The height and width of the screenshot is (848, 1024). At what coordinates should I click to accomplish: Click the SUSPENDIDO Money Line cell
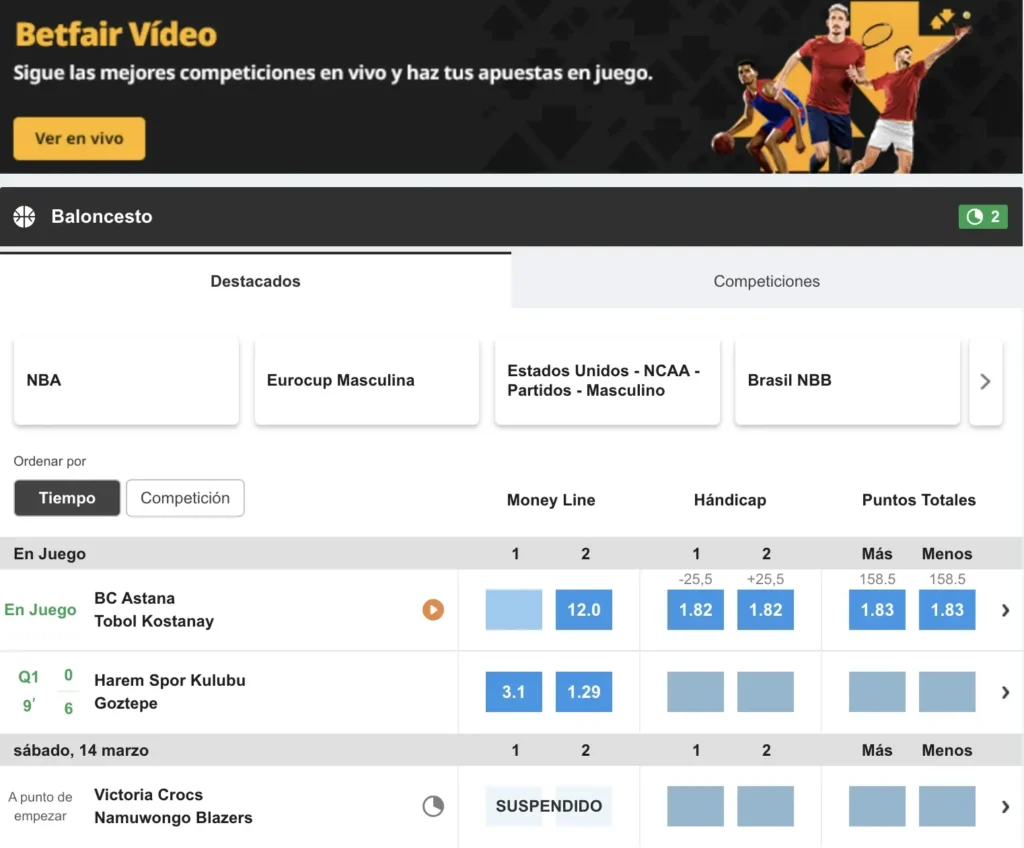(x=549, y=806)
